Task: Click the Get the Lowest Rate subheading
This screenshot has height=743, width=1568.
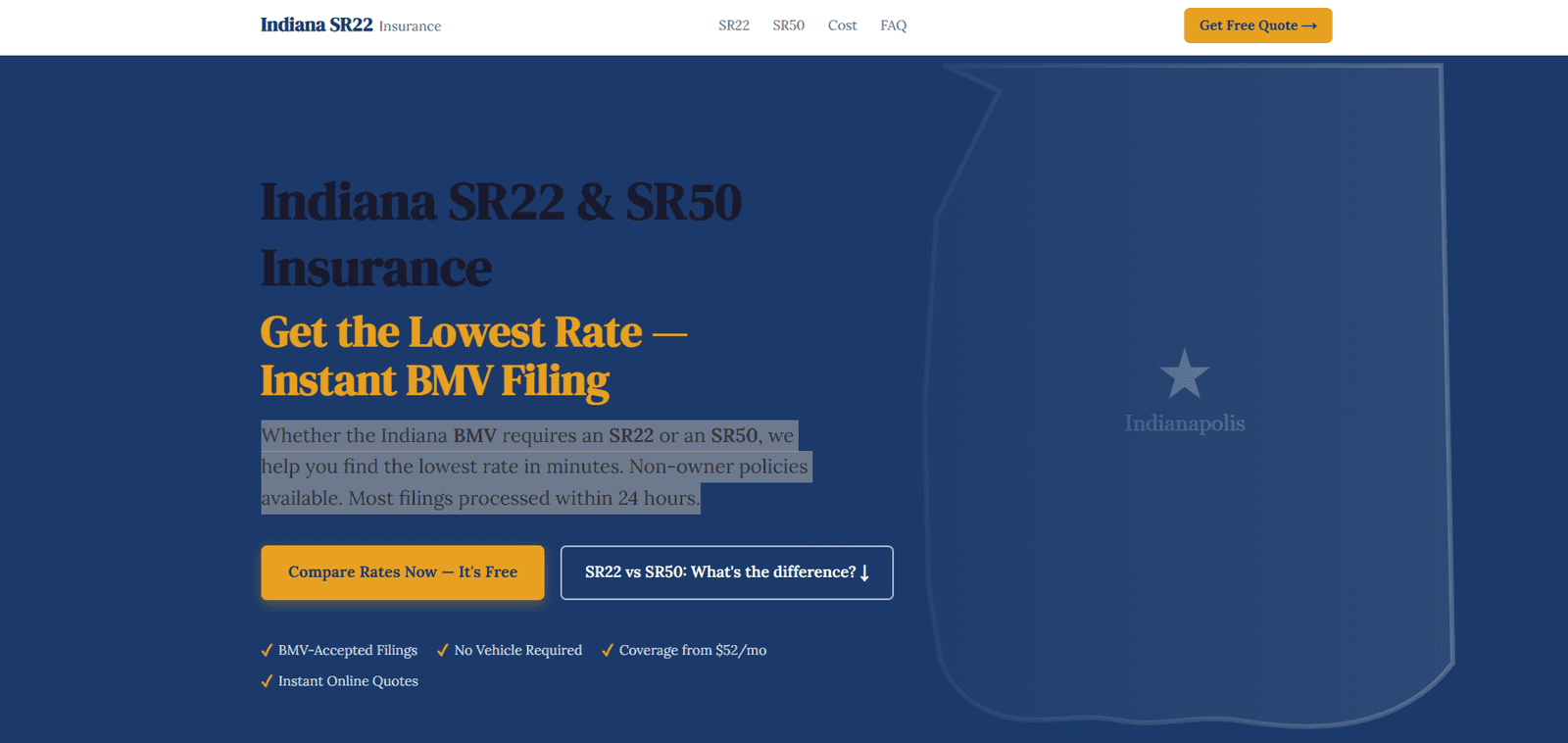Action: [x=474, y=356]
